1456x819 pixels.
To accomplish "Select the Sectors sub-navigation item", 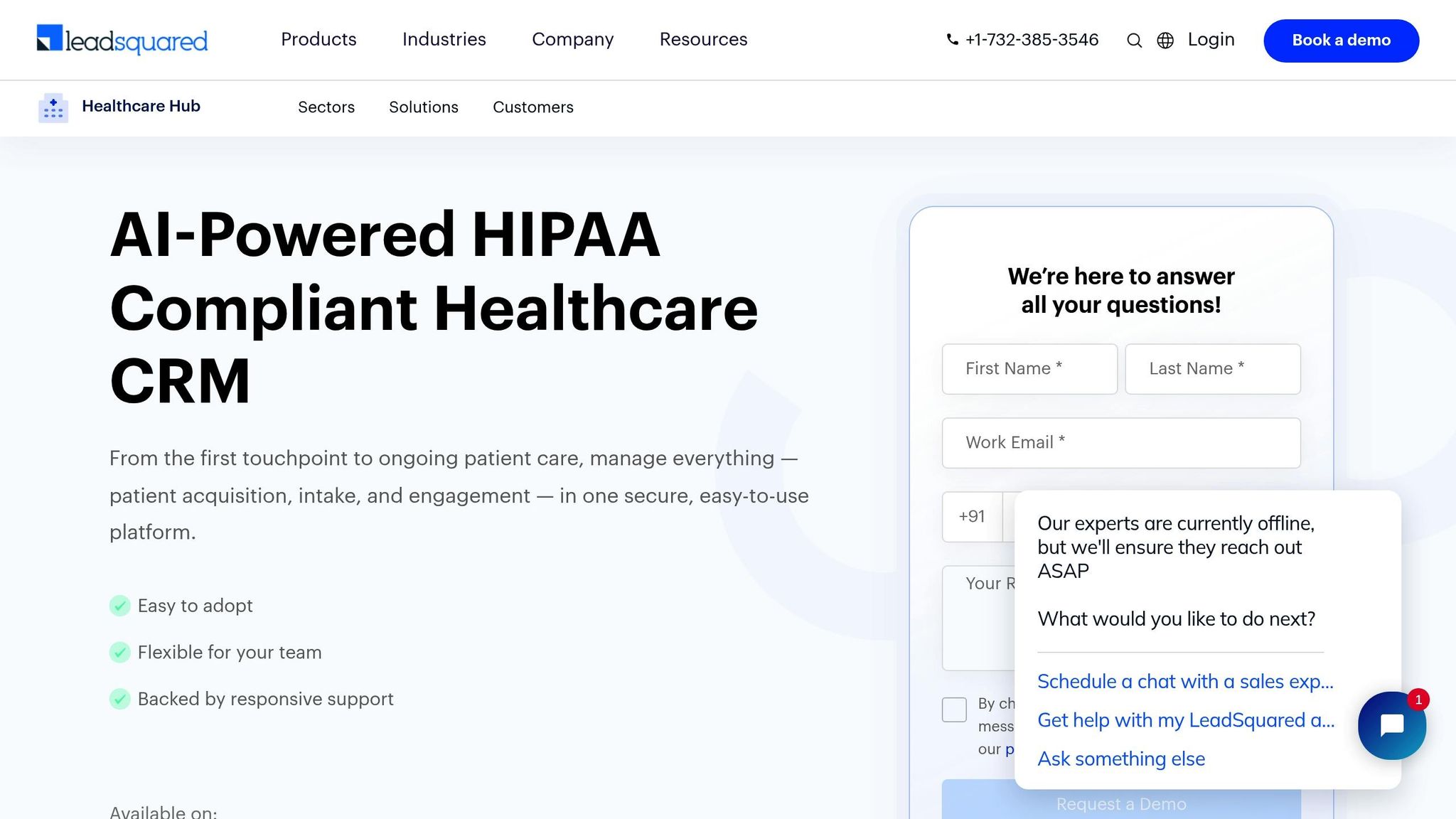I will click(x=326, y=107).
